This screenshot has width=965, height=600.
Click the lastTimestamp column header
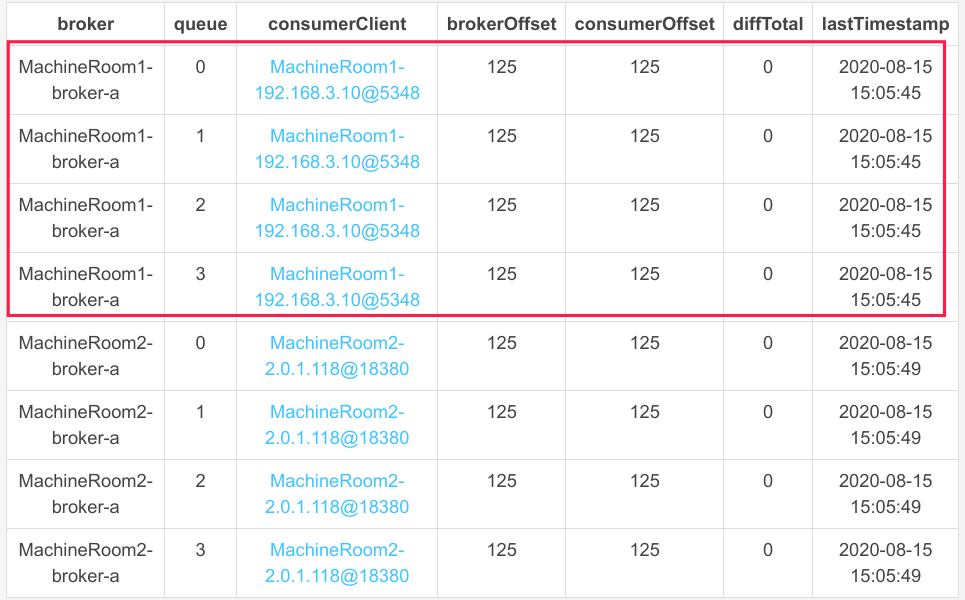[885, 23]
